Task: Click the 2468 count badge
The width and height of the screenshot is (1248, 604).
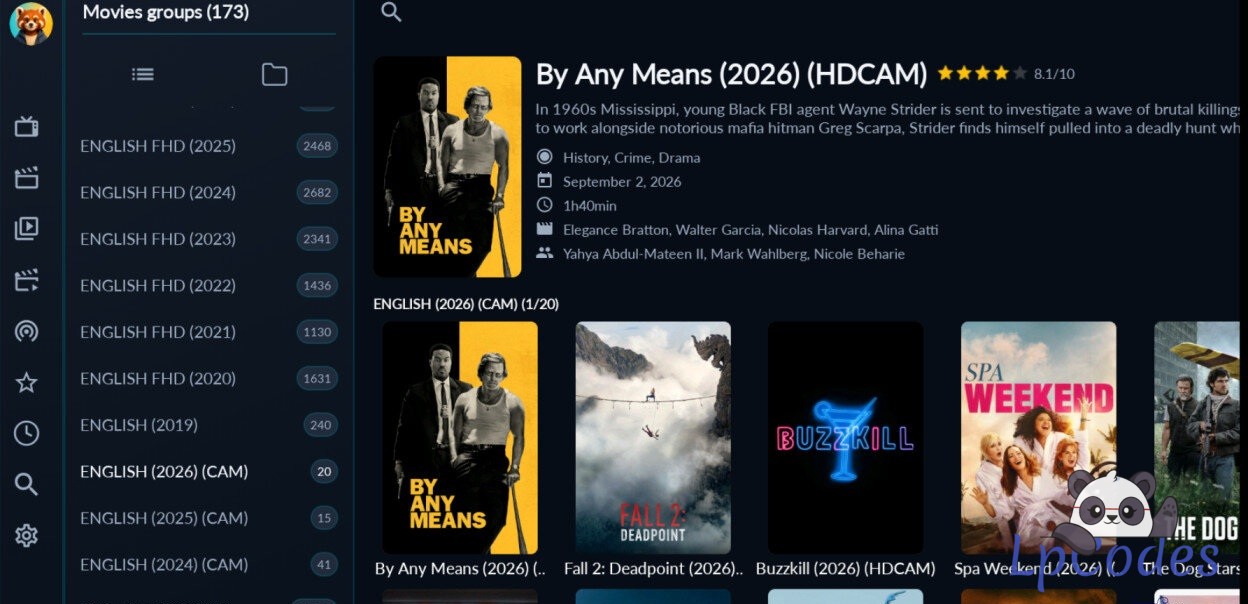Action: [317, 146]
